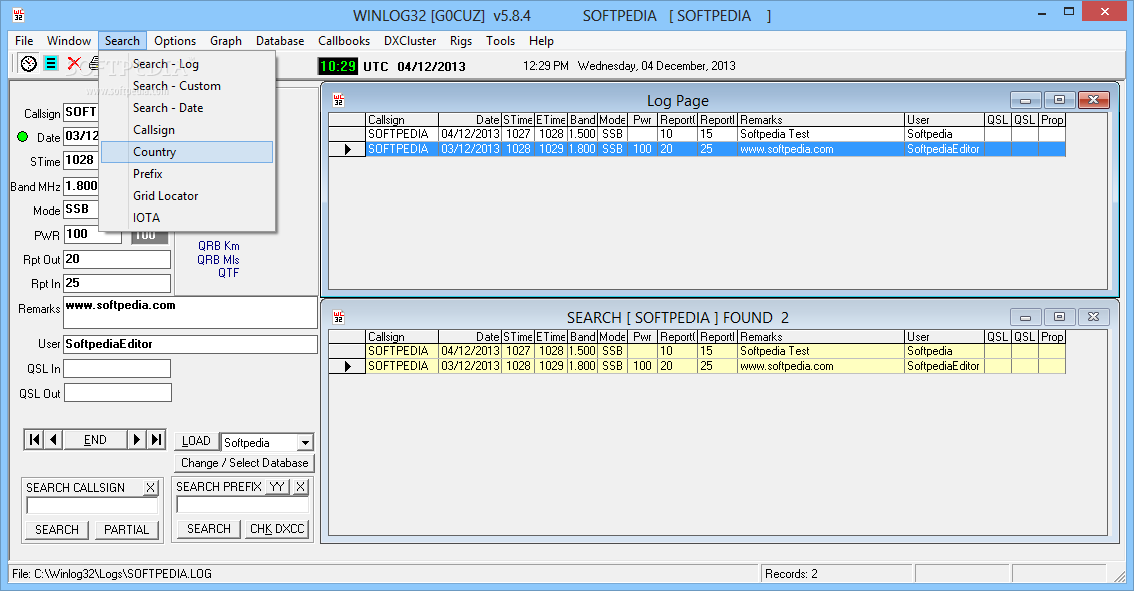The width and height of the screenshot is (1134, 591).
Task: Click the Rpt In field
Action: (x=117, y=284)
